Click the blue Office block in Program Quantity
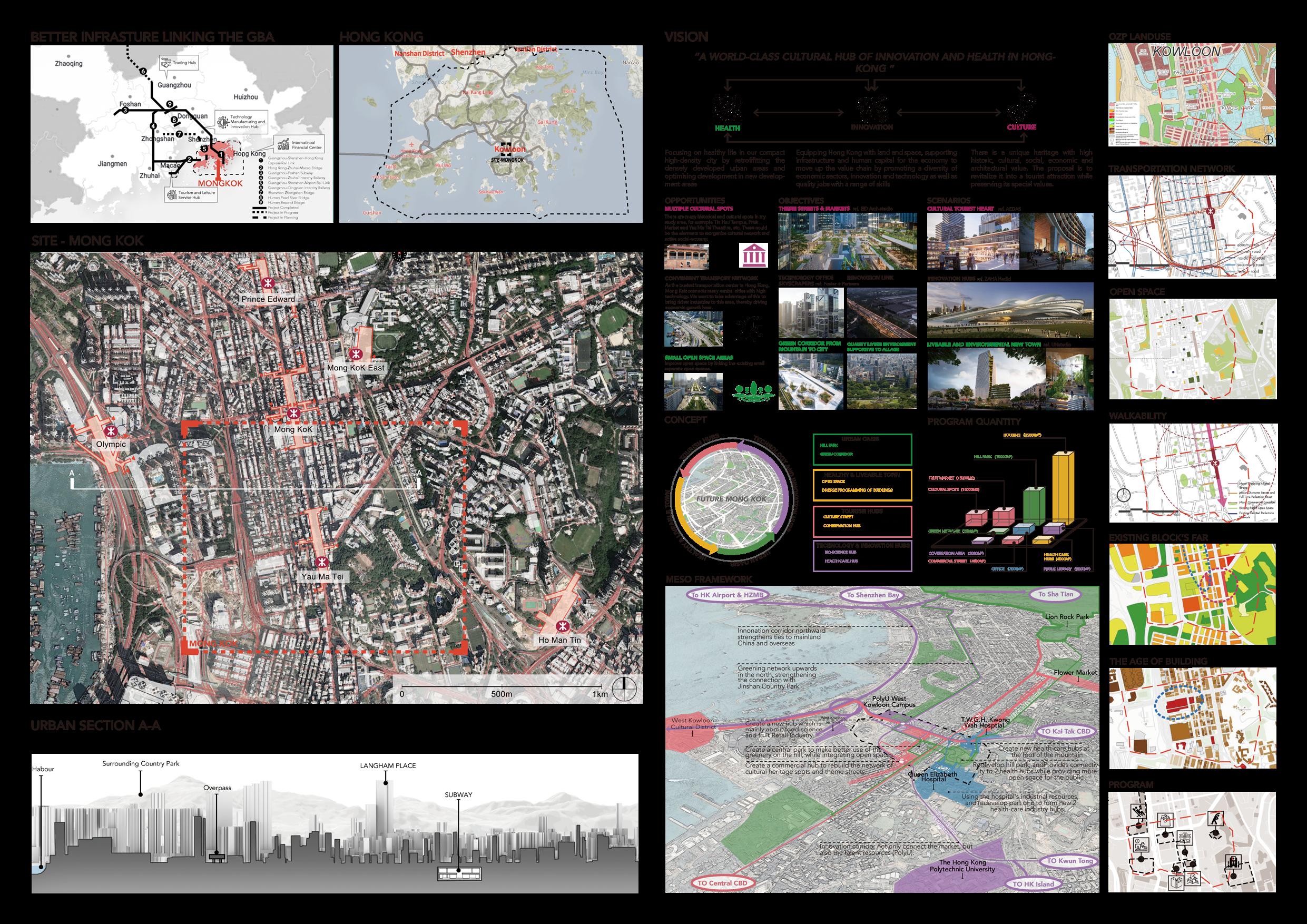The height and width of the screenshot is (924, 1307). [x=1024, y=529]
